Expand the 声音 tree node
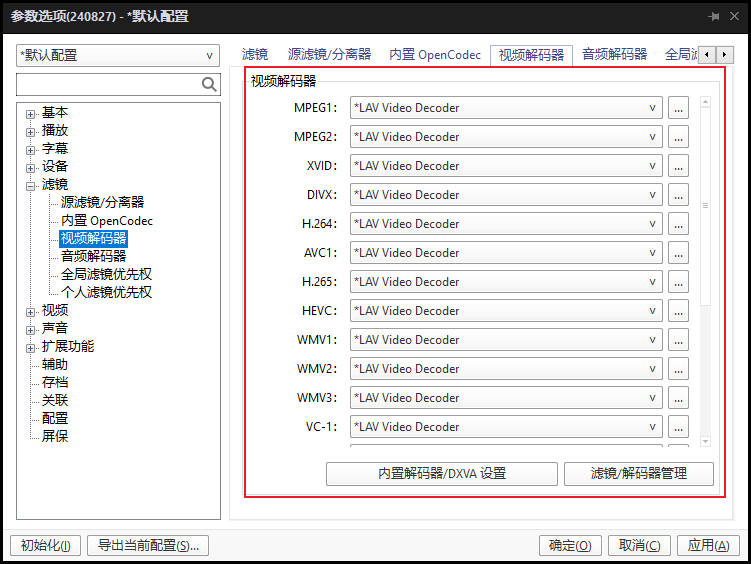Image resolution: width=751 pixels, height=564 pixels. coord(31,330)
